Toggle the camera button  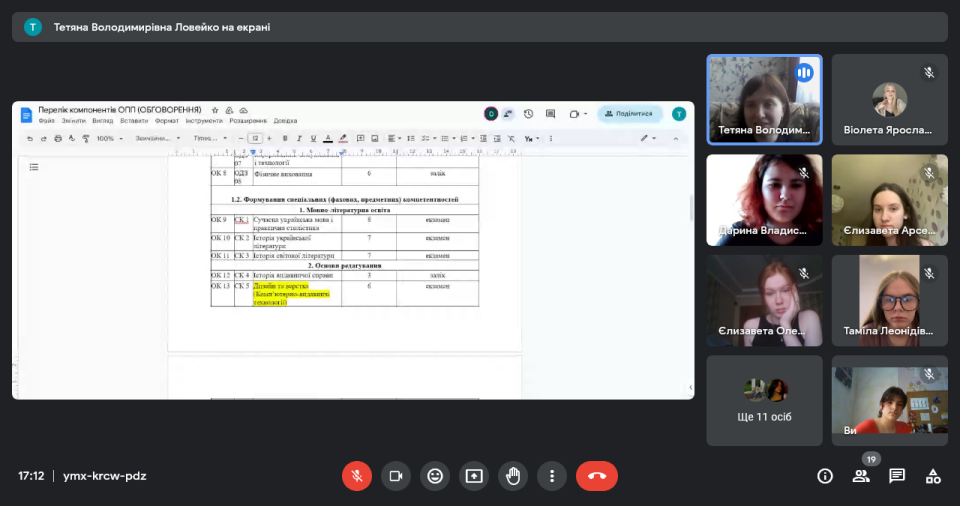pos(396,476)
